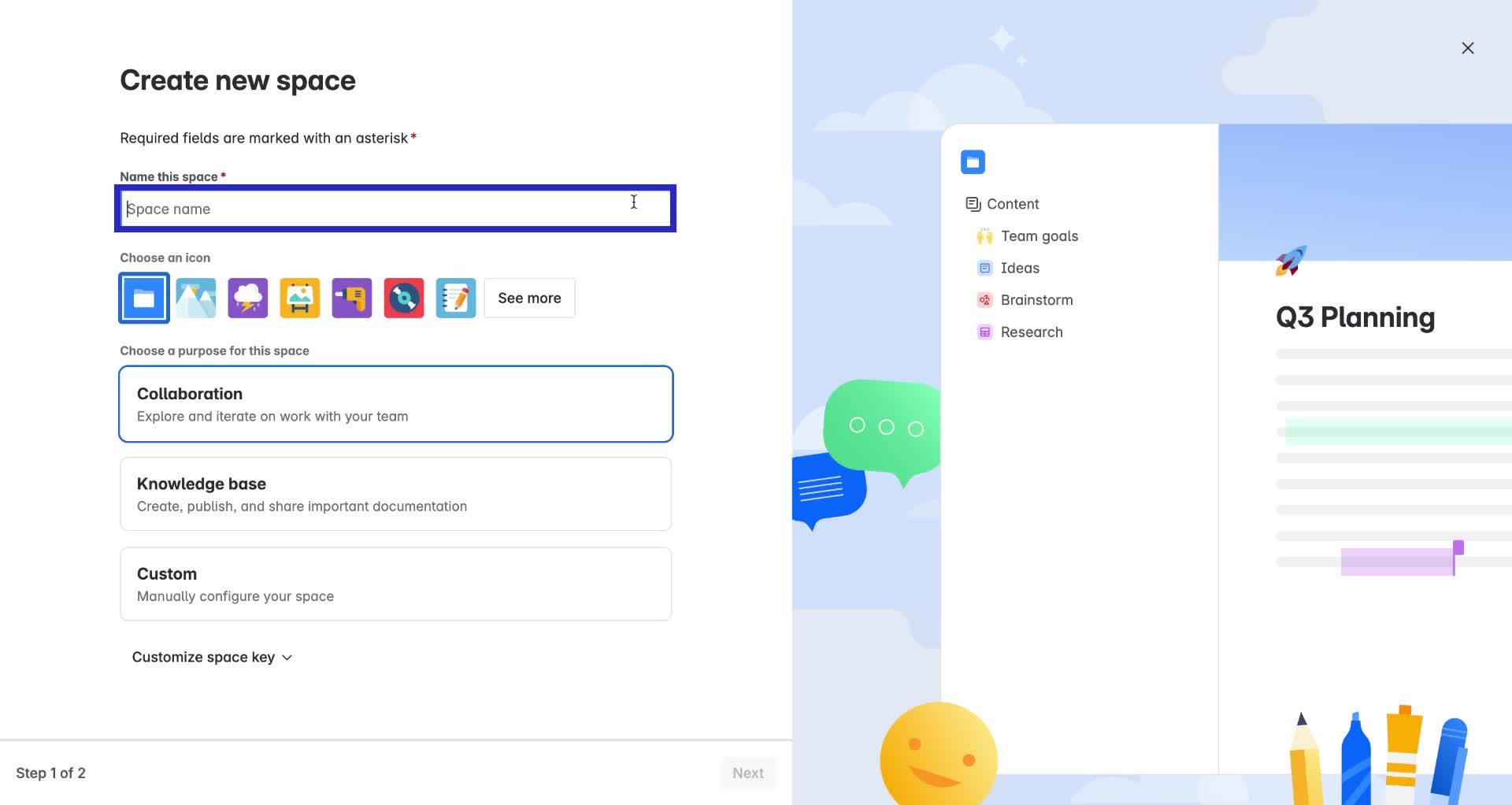
Task: Choose the power drill icon
Action: tap(351, 298)
